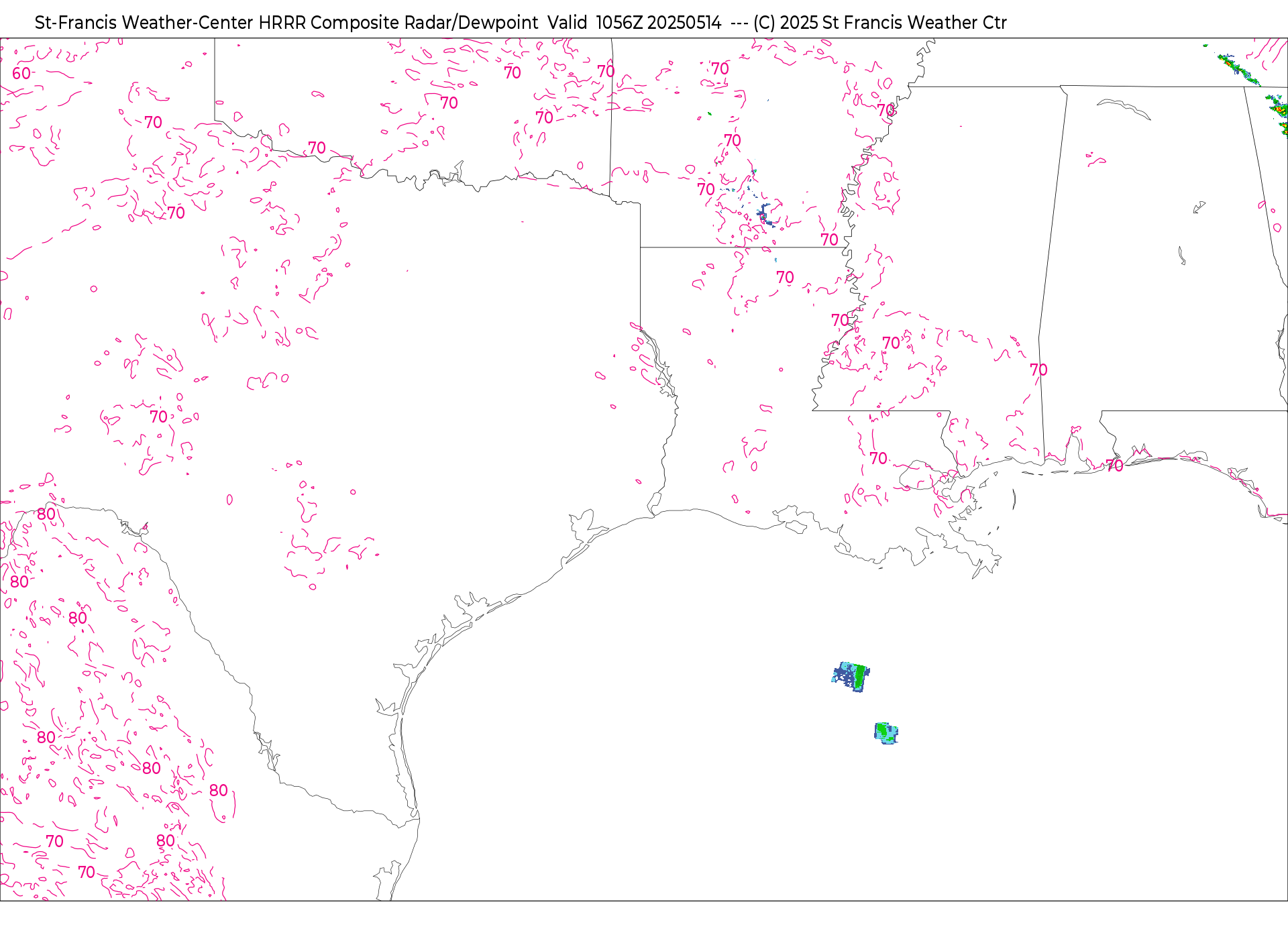
Task: Click 'HRRR Composite Radar/Dewpoint' in the title
Action: click(398, 23)
